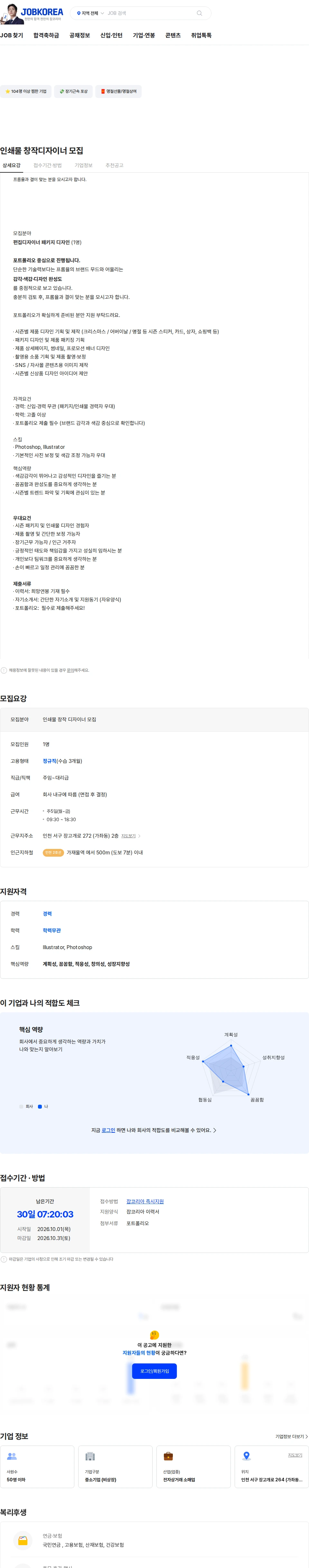Click the 중소기업 (비상장) text
Image resolution: width=309 pixels, height=1568 pixels.
click(x=100, y=1480)
